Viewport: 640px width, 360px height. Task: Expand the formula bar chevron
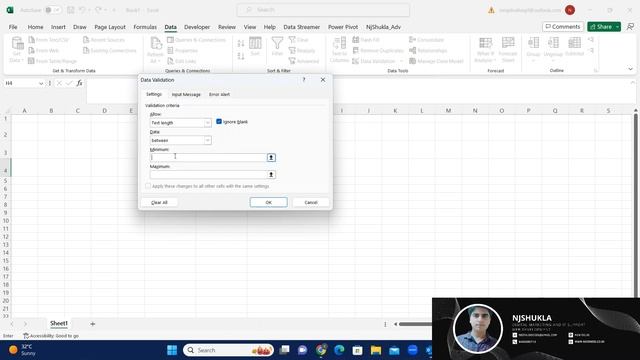pyautogui.click(x=633, y=83)
